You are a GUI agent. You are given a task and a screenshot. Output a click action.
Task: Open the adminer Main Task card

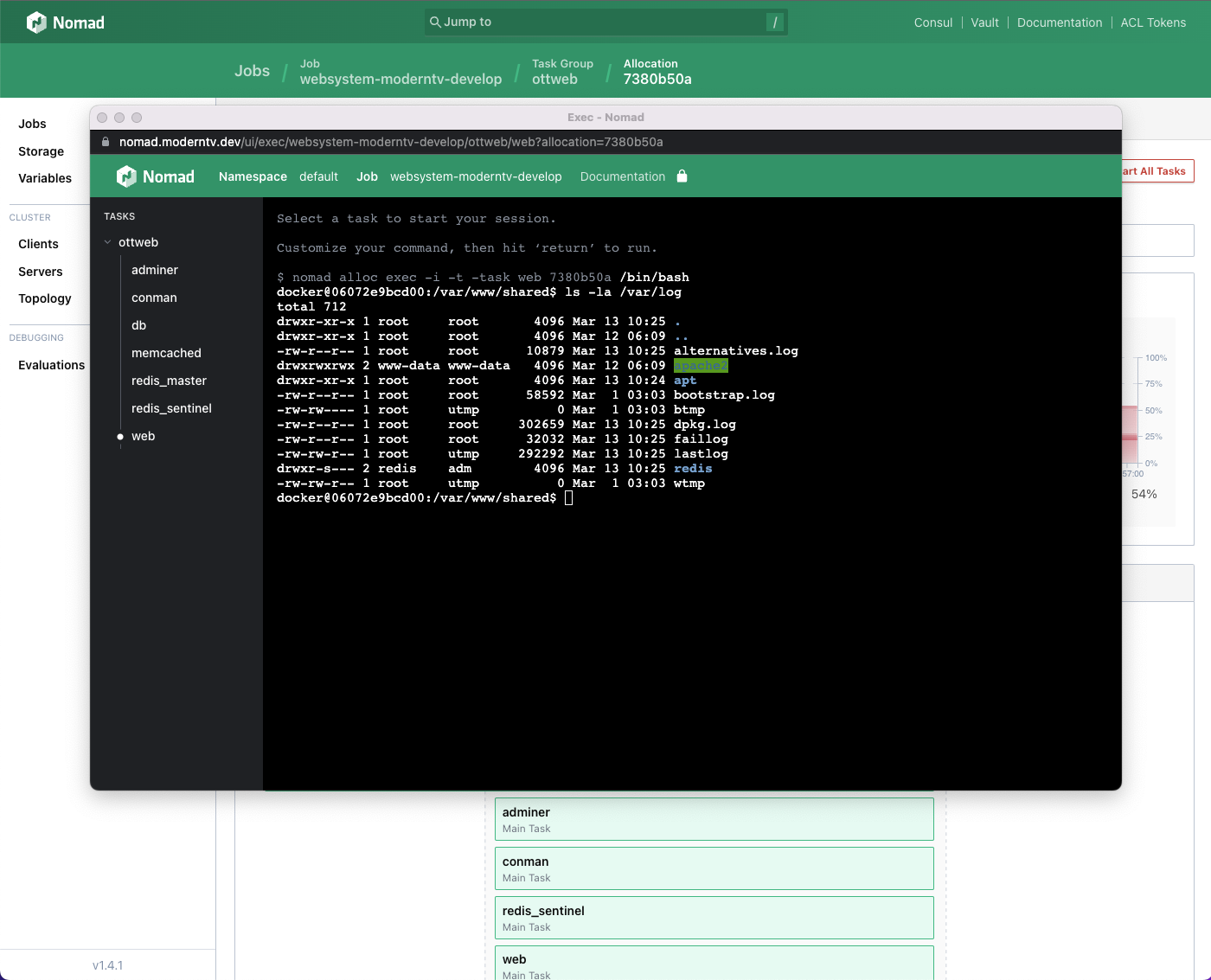tap(714, 819)
